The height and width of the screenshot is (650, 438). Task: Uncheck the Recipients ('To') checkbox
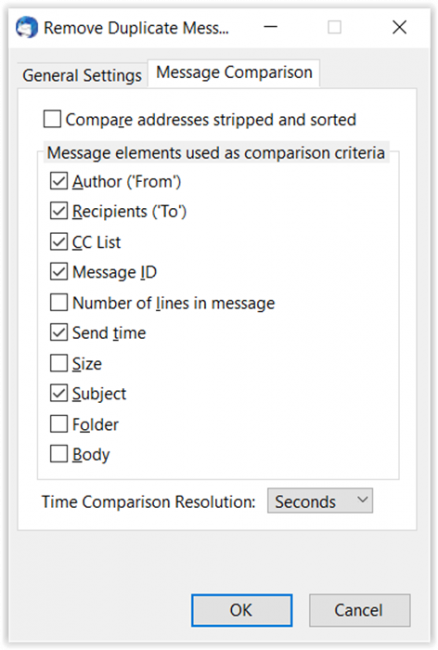(59, 211)
